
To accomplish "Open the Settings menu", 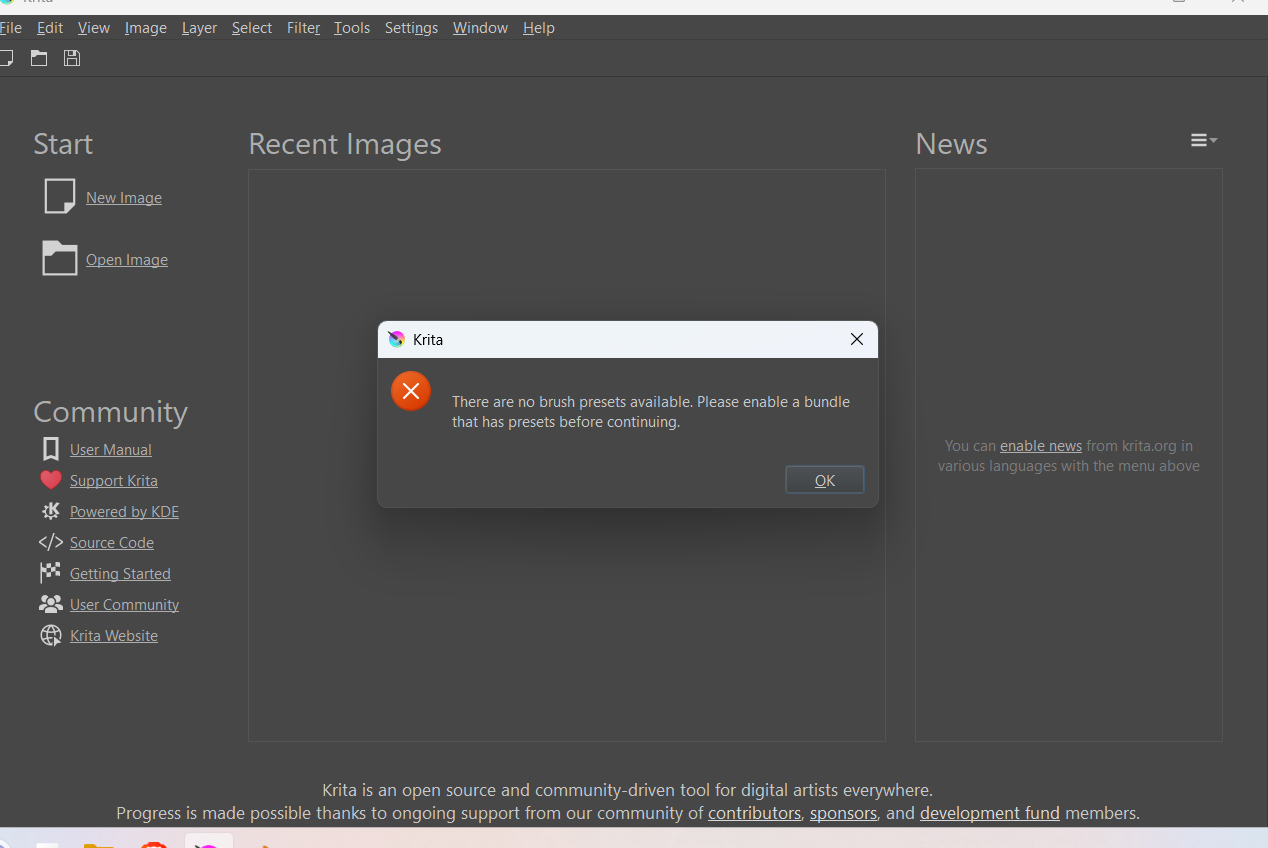I will (x=411, y=28).
